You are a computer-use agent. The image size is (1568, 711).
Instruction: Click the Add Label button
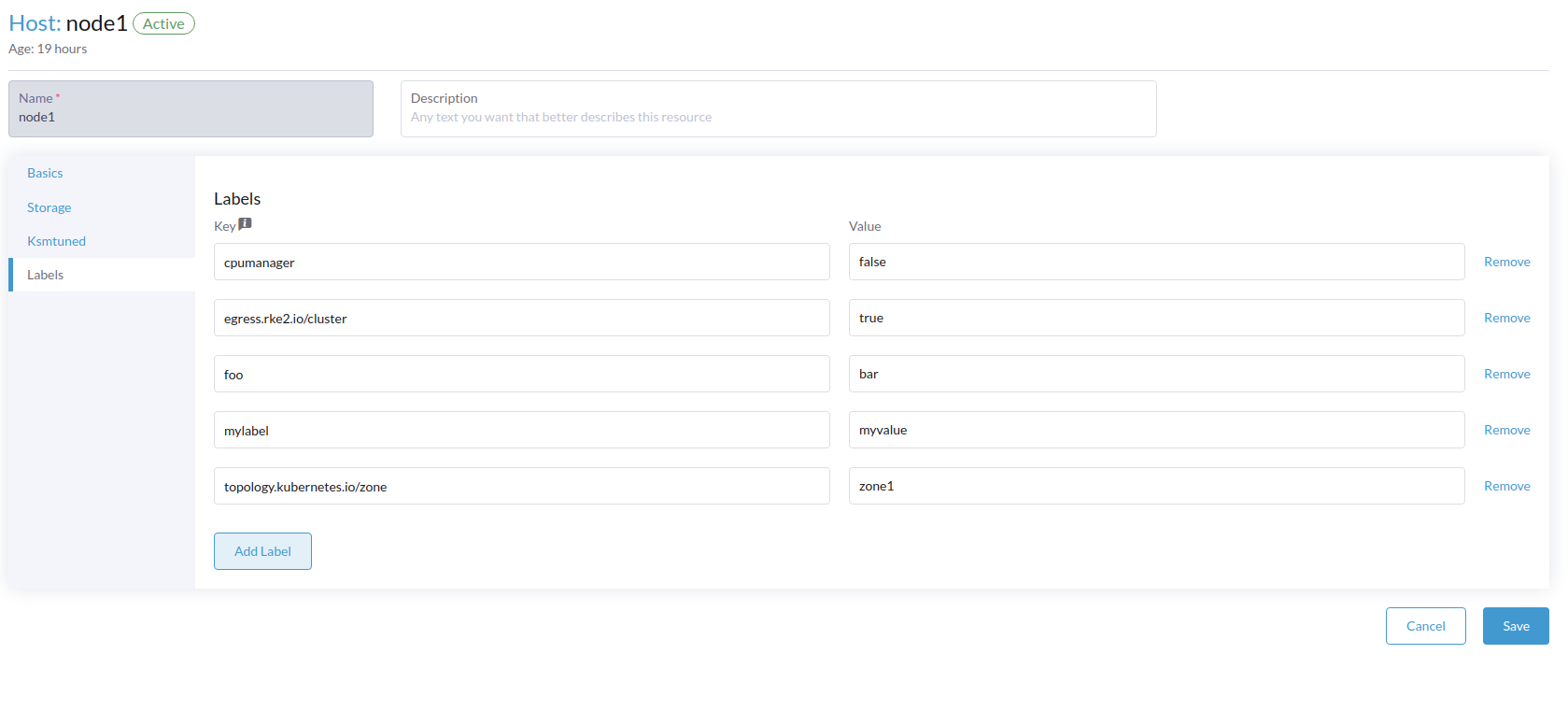[x=262, y=551]
